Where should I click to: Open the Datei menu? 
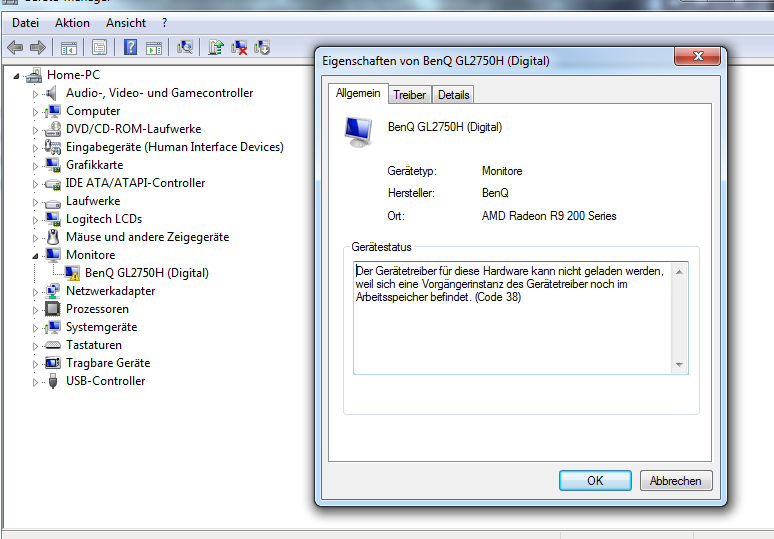25,23
